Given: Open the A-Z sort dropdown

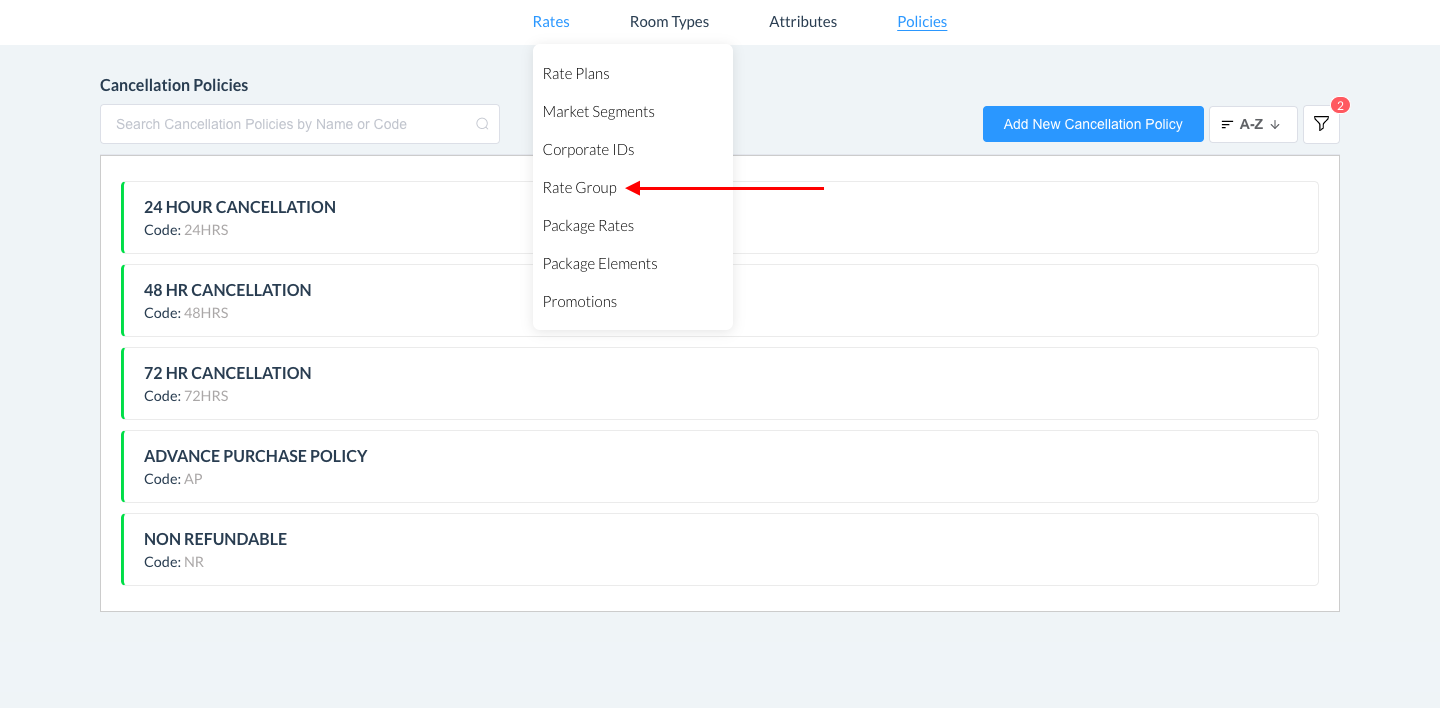Looking at the screenshot, I should (1252, 124).
